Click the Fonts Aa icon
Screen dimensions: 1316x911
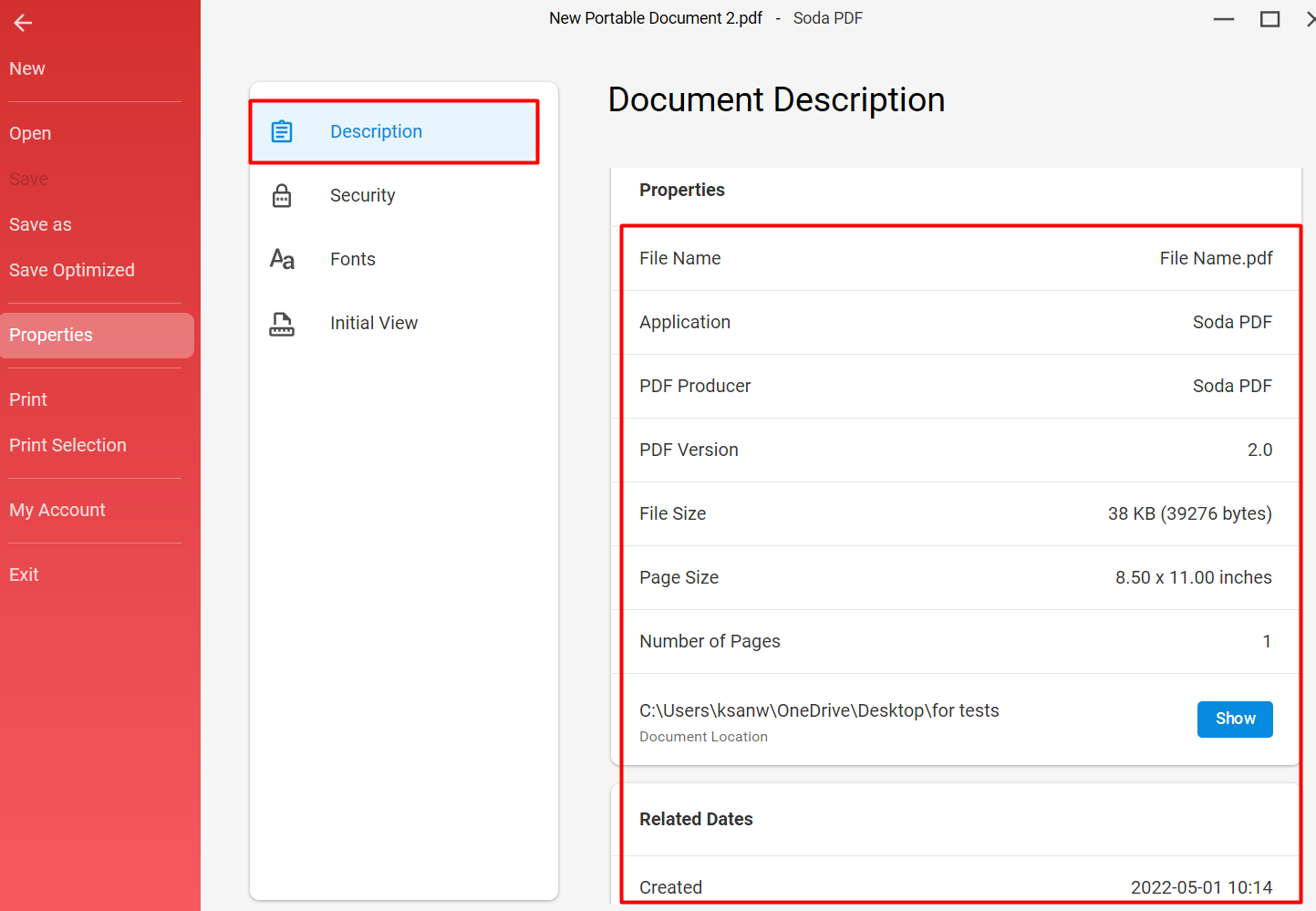pos(282,259)
